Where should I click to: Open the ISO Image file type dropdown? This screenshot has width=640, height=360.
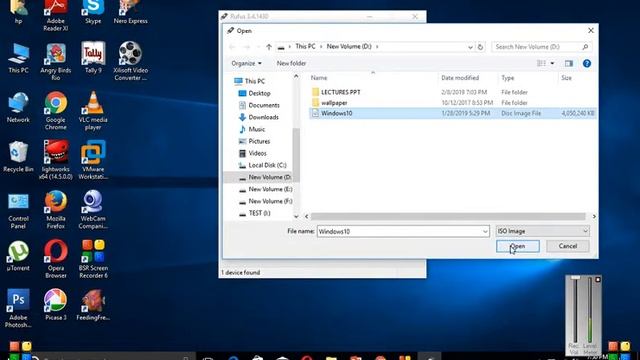pos(542,231)
